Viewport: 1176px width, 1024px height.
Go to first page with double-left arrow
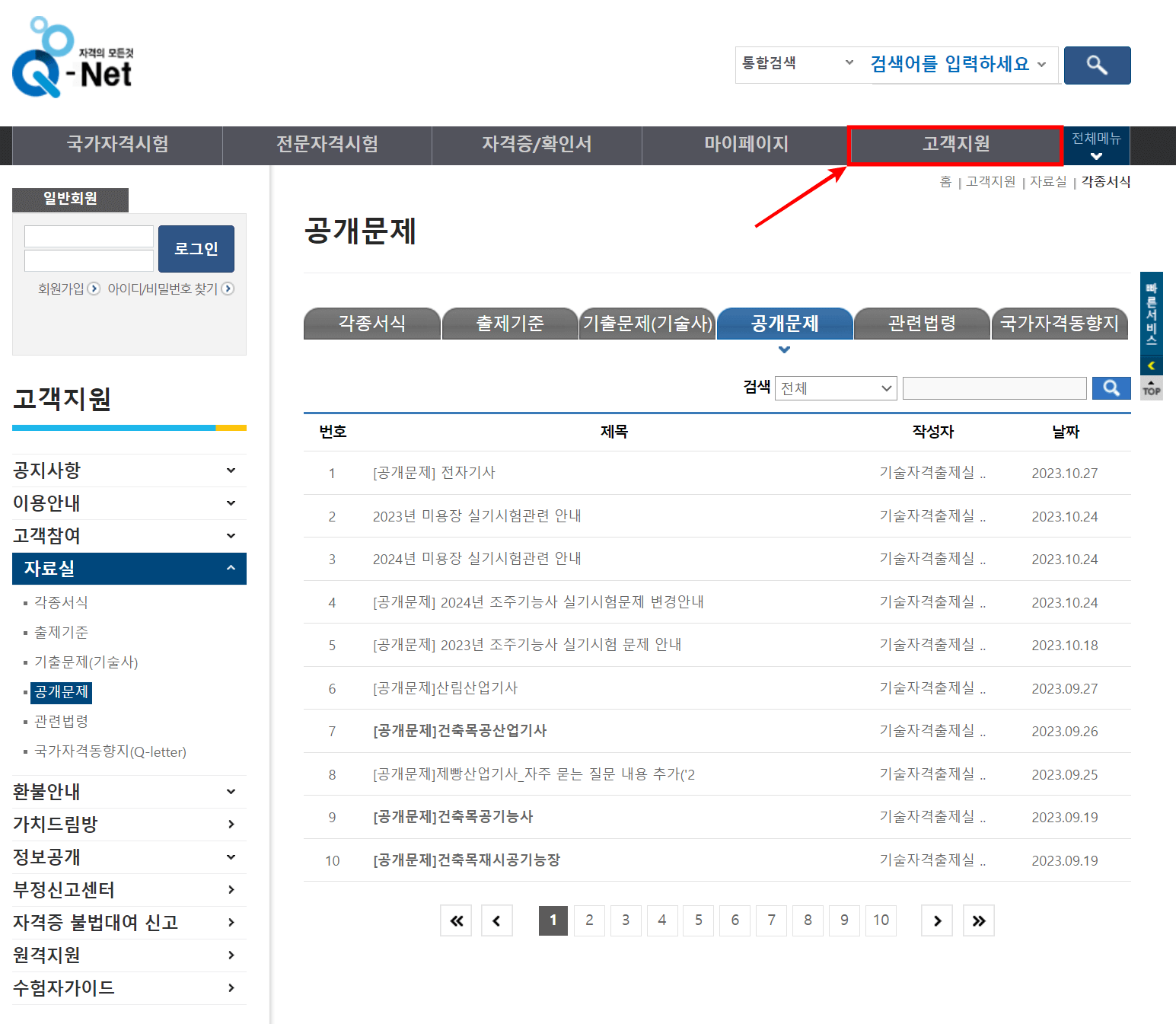[x=456, y=920]
